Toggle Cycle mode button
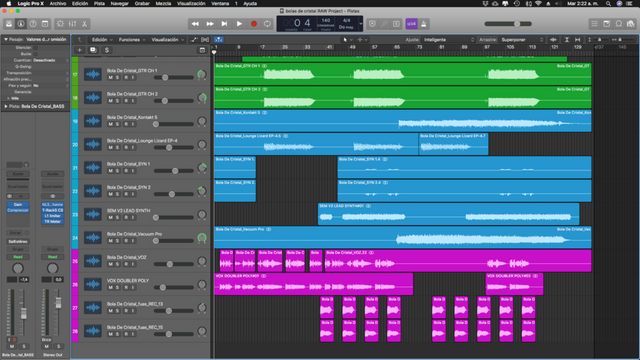Image resolution: width=640 pixels, height=360 pixels. pyautogui.click(x=267, y=24)
